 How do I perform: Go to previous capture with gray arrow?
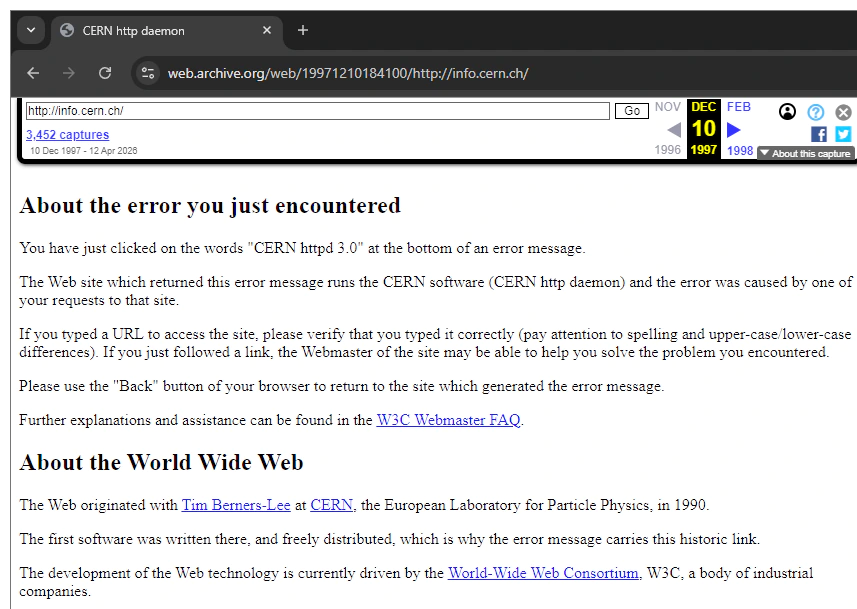point(675,128)
